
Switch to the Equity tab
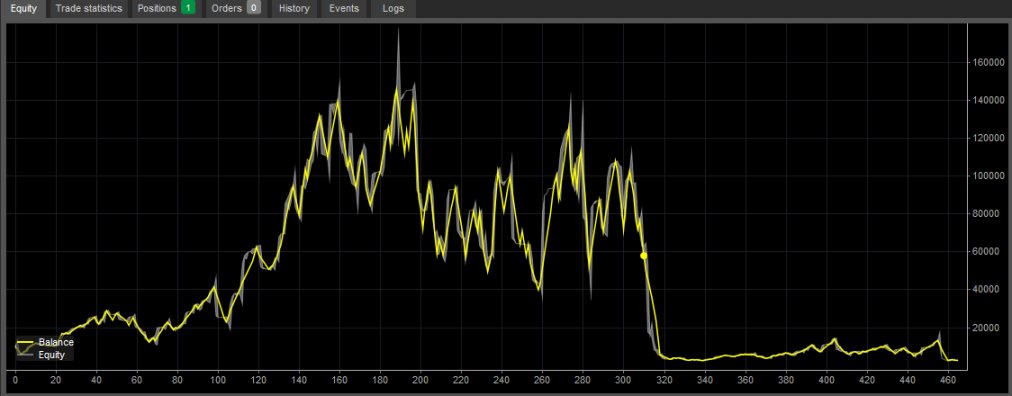pyautogui.click(x=23, y=8)
